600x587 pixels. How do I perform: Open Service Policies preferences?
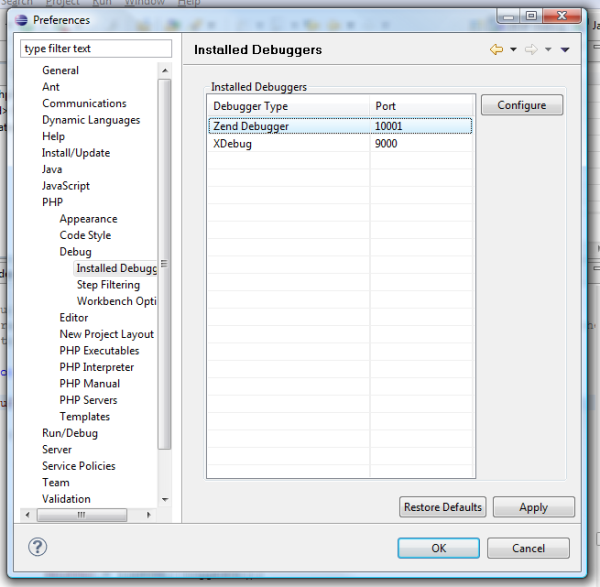78,466
